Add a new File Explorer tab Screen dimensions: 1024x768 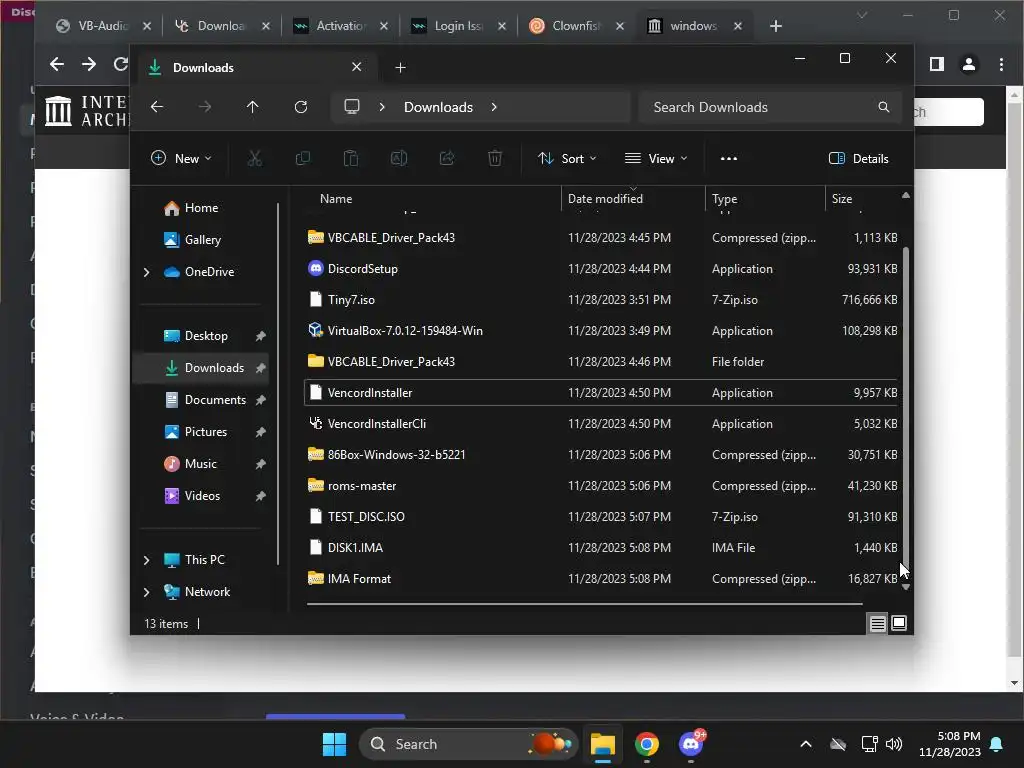pos(400,67)
